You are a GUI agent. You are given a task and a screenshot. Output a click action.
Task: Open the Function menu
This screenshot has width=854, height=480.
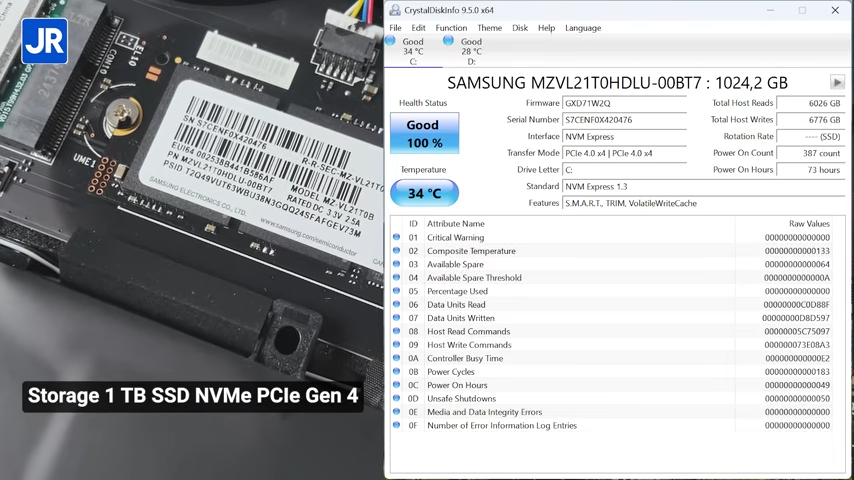(x=451, y=28)
